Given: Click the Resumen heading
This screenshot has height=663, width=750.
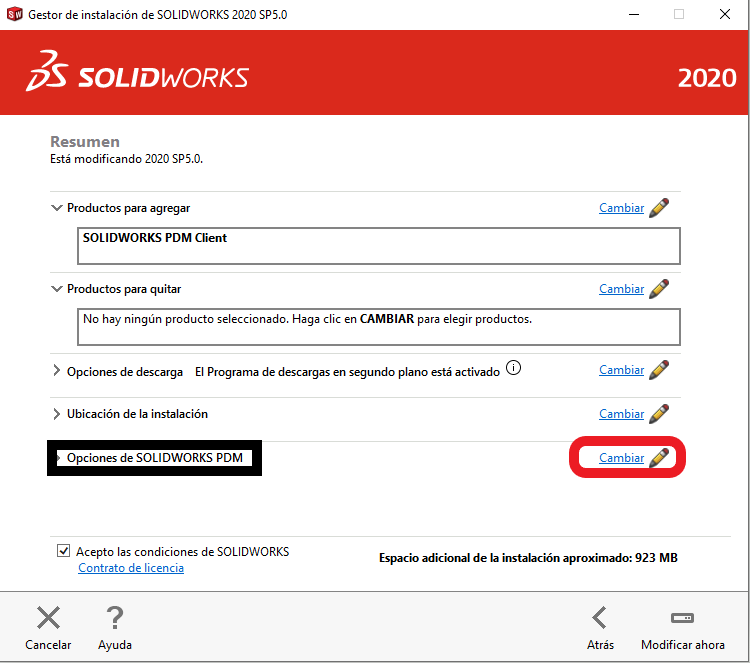Looking at the screenshot, I should [85, 142].
